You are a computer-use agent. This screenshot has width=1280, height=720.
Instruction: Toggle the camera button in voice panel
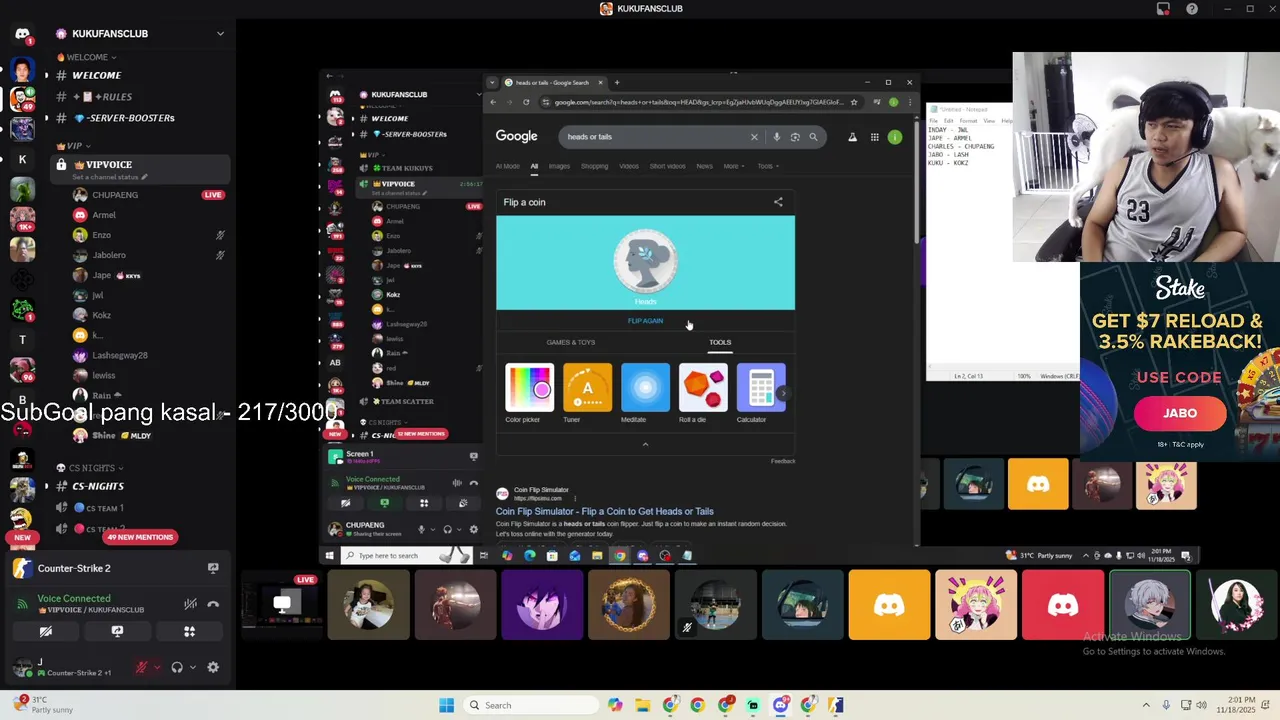click(45, 632)
